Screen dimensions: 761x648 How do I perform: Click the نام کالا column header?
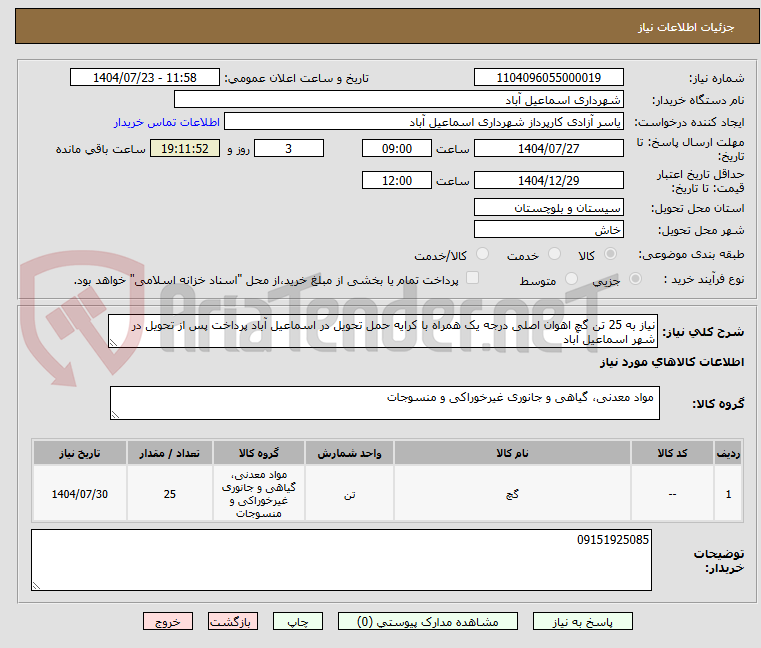pos(512,453)
